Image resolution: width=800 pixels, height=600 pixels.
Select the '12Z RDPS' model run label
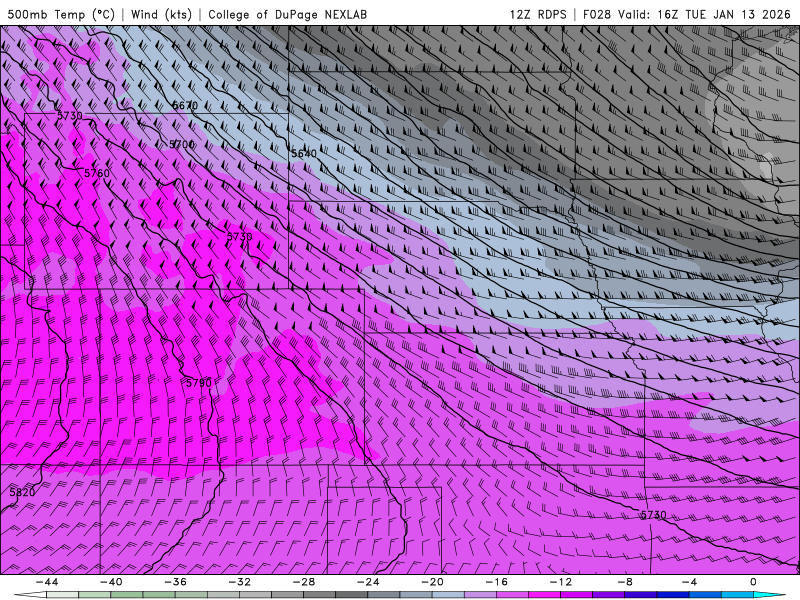(538, 14)
